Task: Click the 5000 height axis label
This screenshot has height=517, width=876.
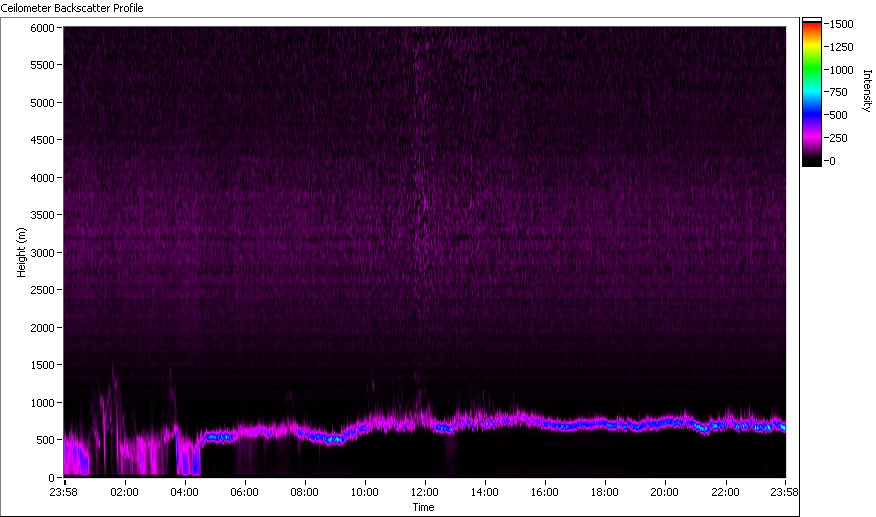Action: 42,103
